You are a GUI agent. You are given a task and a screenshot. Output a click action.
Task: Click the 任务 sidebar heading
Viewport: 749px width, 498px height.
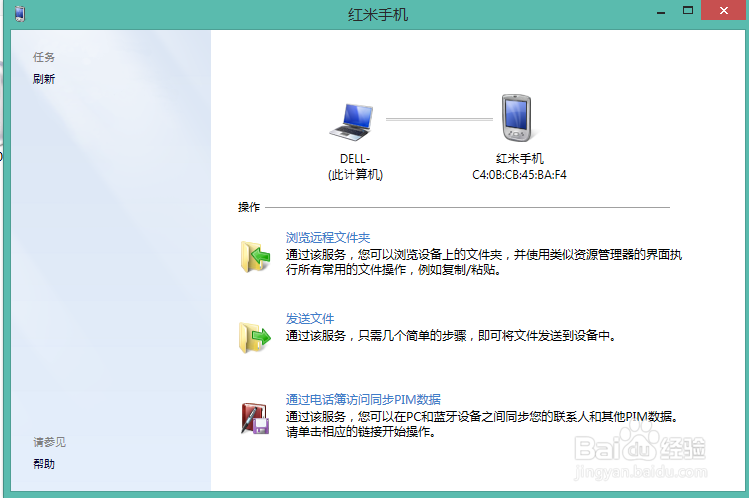click(44, 57)
